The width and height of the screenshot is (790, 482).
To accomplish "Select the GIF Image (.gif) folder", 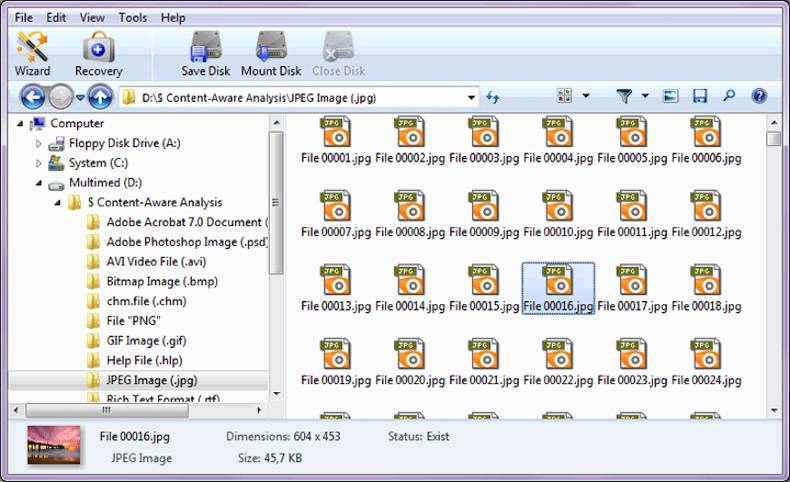I will pos(144,340).
